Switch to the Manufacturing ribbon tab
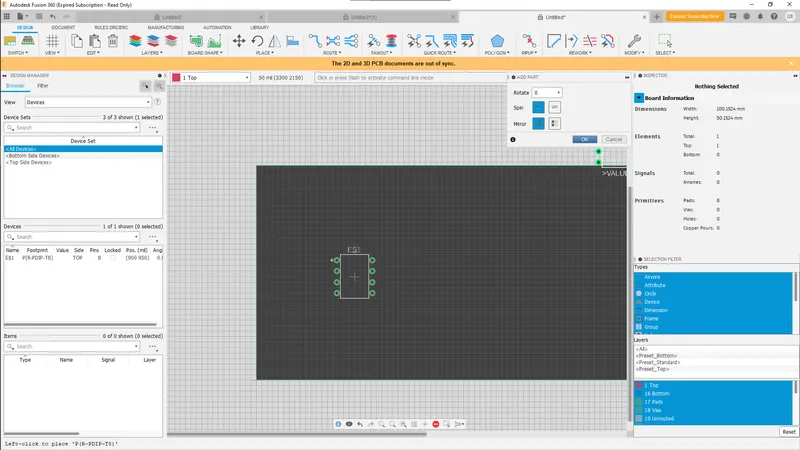 click(x=165, y=27)
